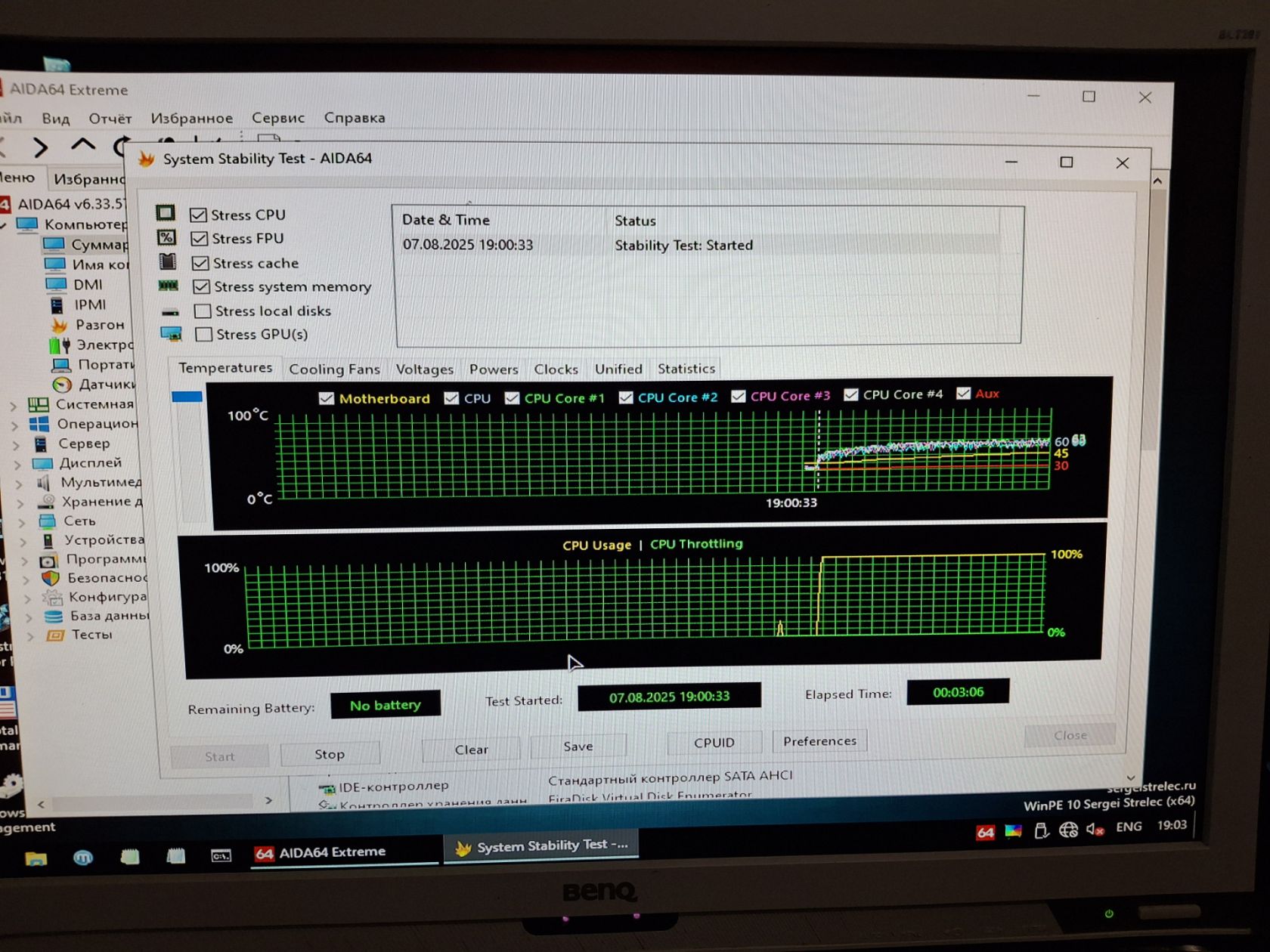Expand the Дисплей tree node
1270x952 pixels.
pos(17,465)
